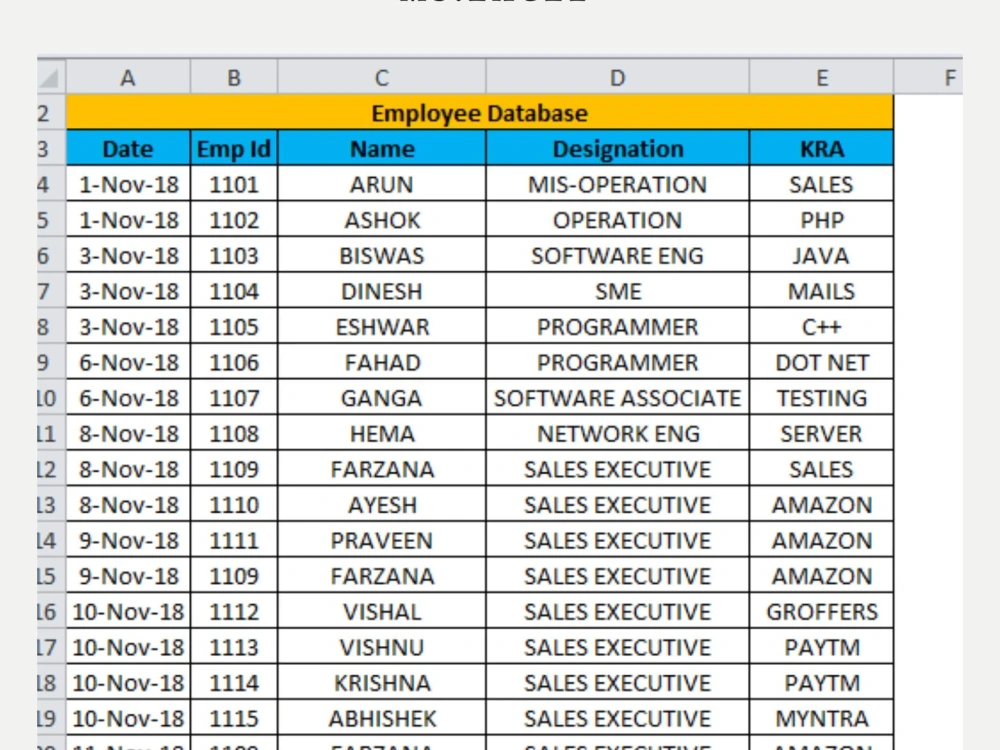Click the Name header cell
This screenshot has height=750, width=1000.
point(382,149)
